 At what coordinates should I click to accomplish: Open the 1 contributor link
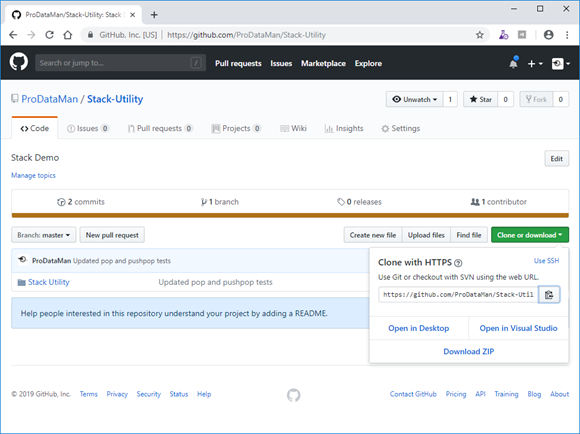[x=499, y=202]
